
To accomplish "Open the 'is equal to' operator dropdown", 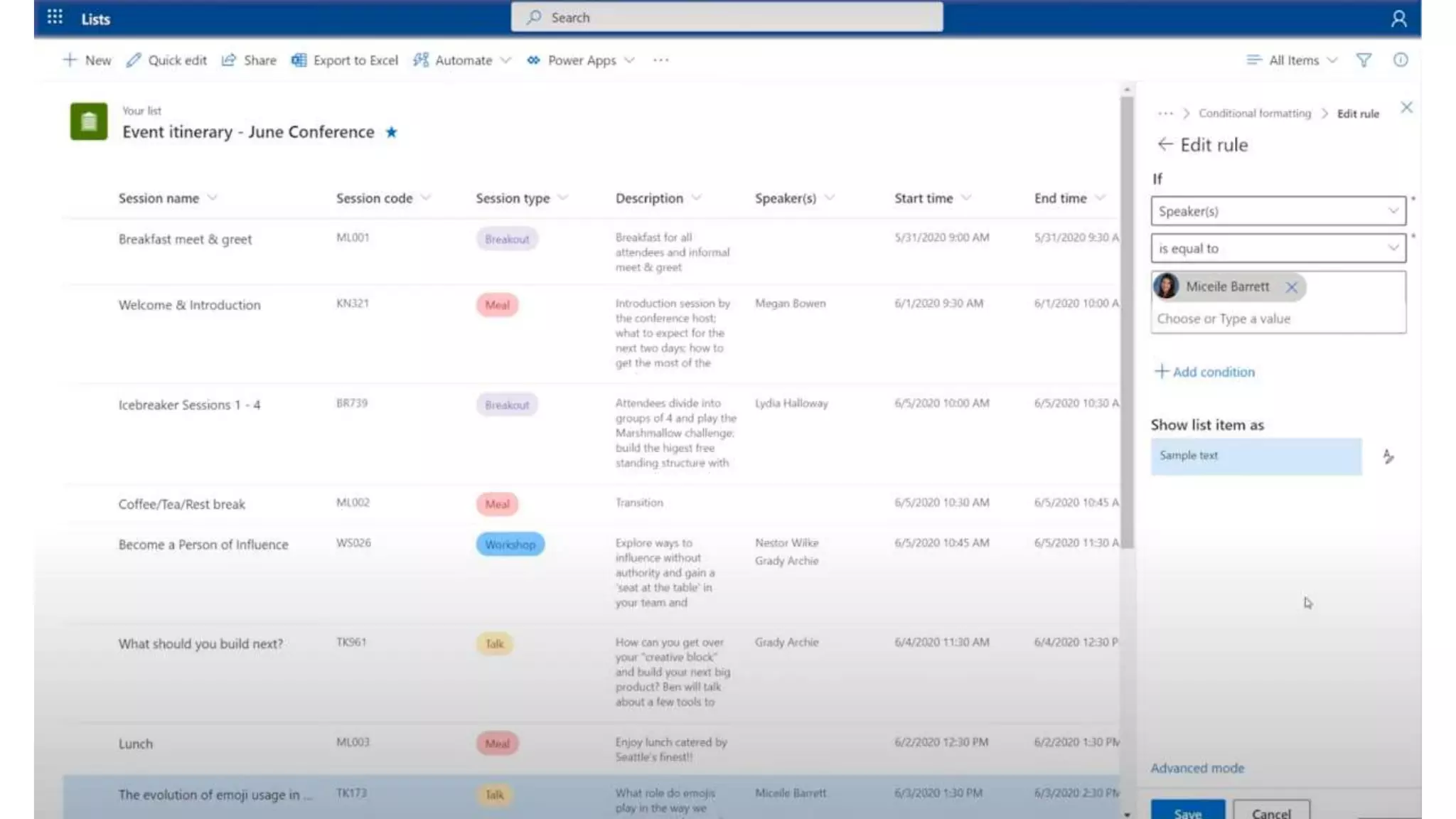I will point(1278,248).
